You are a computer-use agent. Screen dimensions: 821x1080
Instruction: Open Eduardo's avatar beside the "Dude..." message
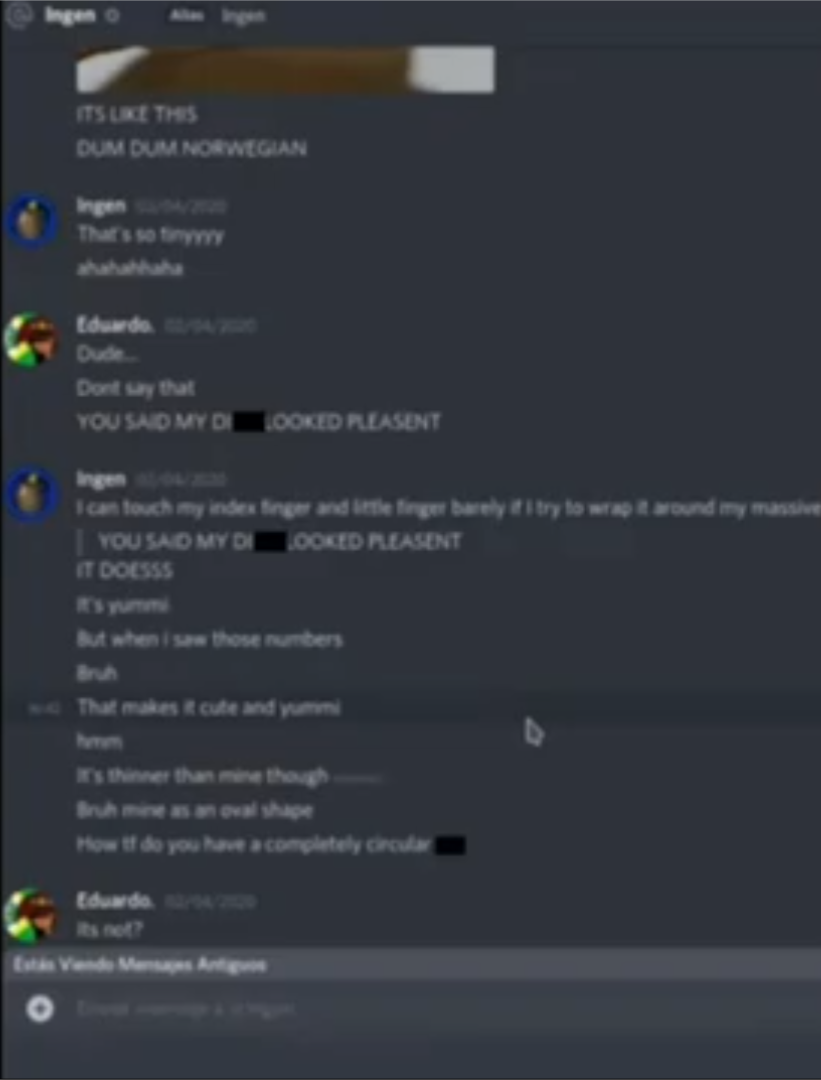[x=31, y=339]
